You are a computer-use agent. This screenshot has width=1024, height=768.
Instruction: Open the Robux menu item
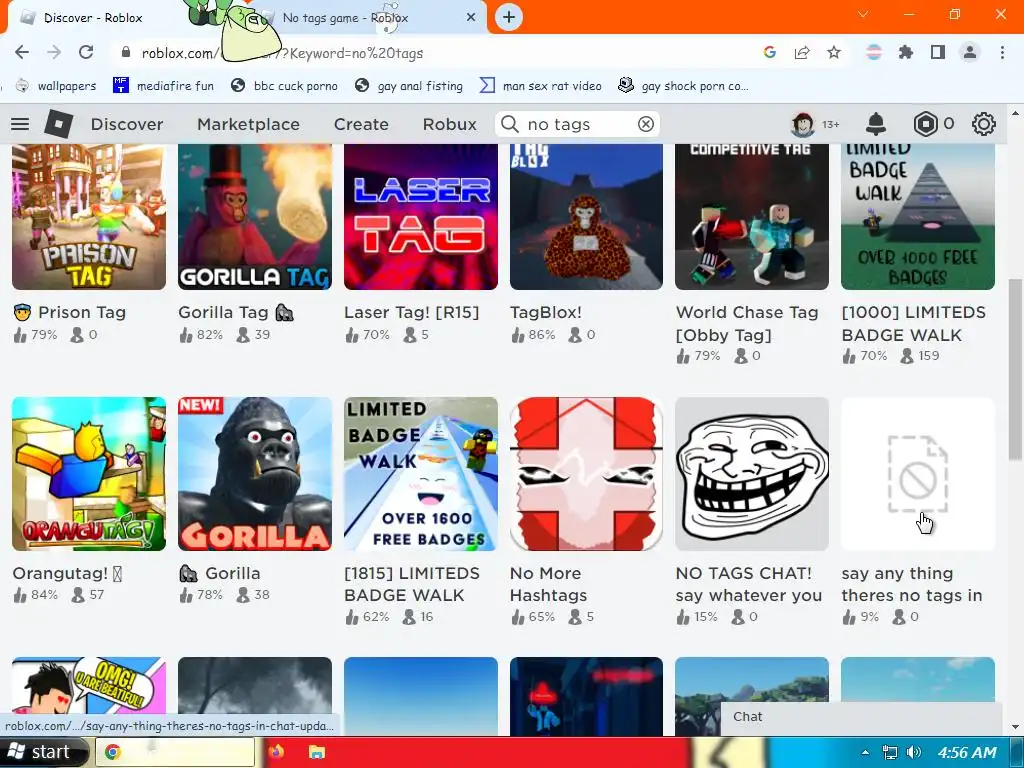click(449, 124)
